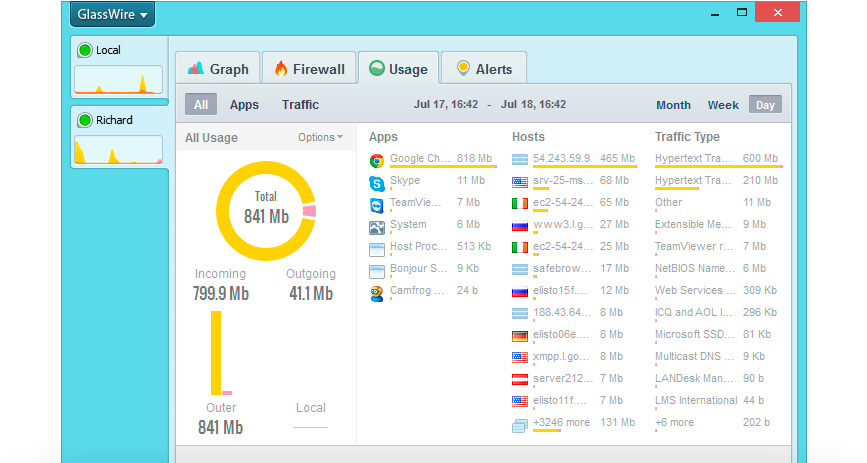Switch time range to Day
The height and width of the screenshot is (463, 867).
765,105
